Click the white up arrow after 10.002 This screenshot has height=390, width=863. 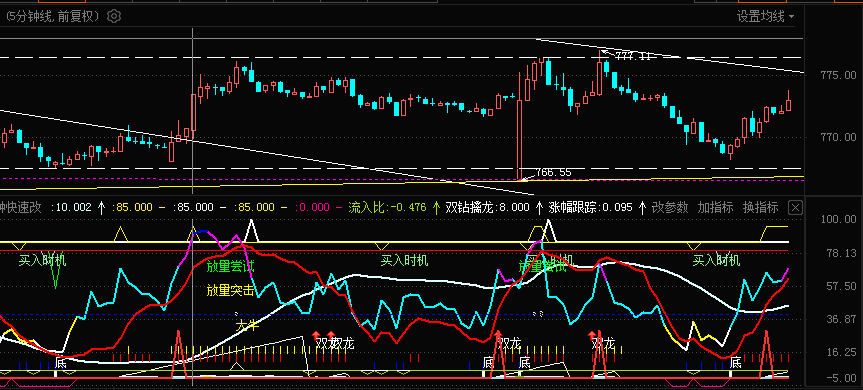pyautogui.click(x=101, y=207)
